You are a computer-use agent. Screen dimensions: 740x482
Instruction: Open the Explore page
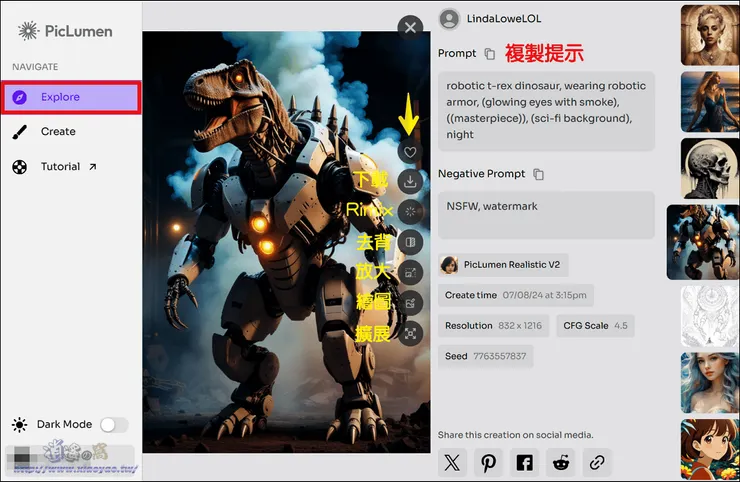pos(71,97)
